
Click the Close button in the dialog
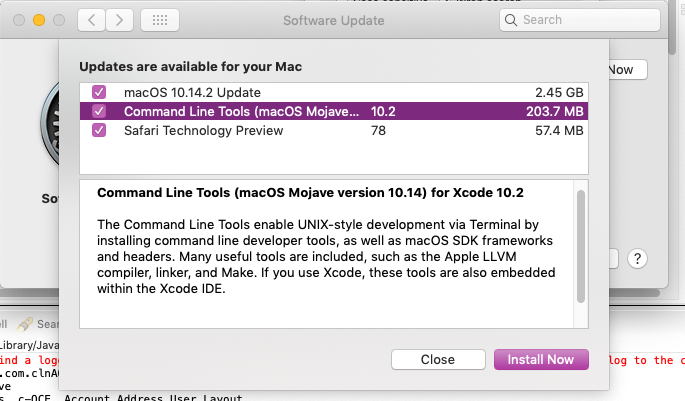[437, 359]
